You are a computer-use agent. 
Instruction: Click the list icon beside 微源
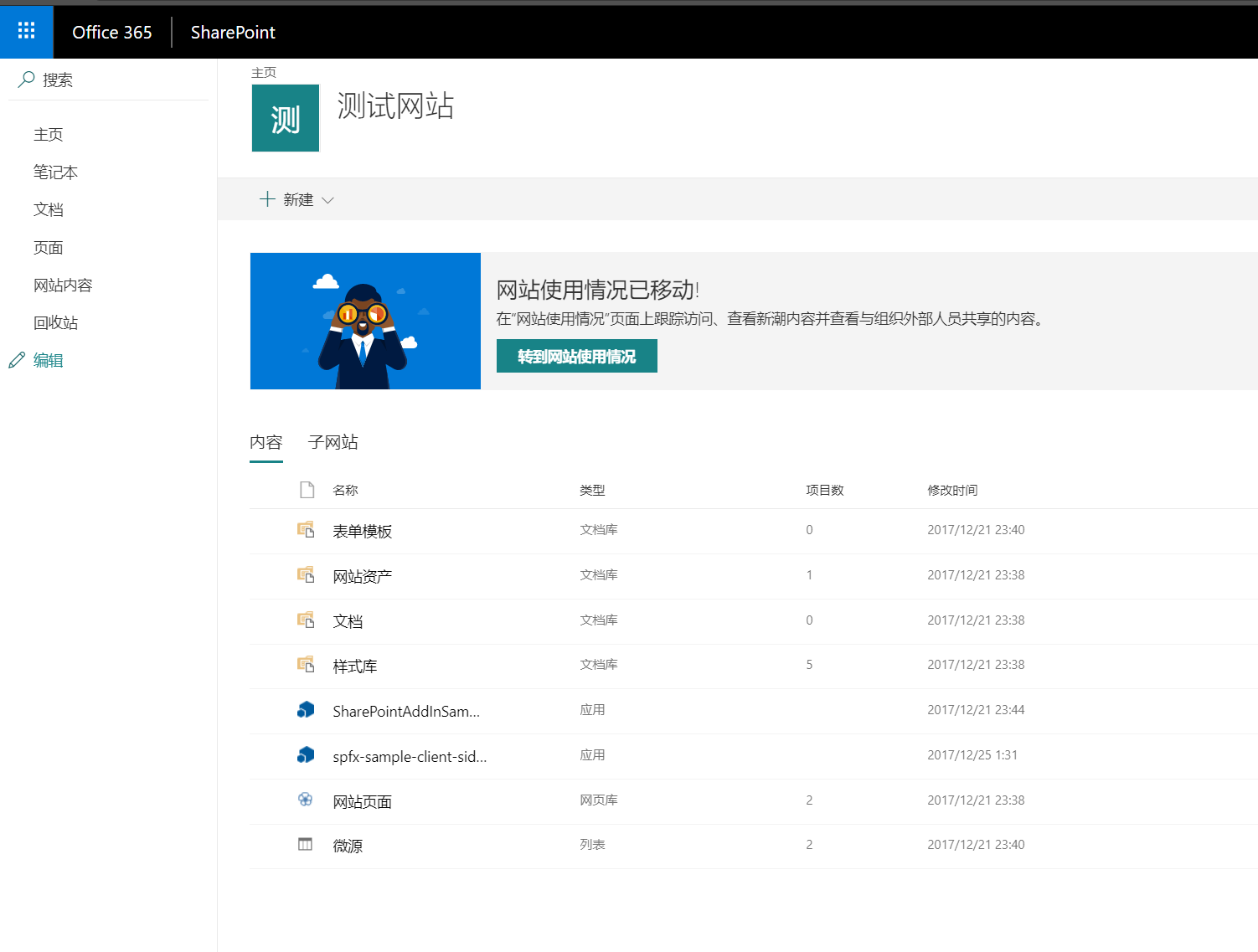307,845
